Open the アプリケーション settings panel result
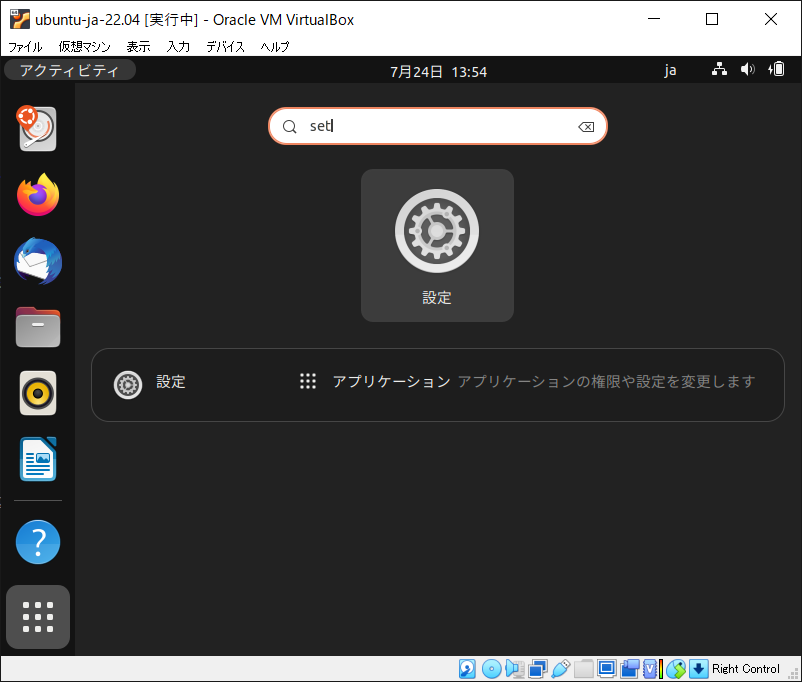The width and height of the screenshot is (802, 682). click(x=527, y=382)
